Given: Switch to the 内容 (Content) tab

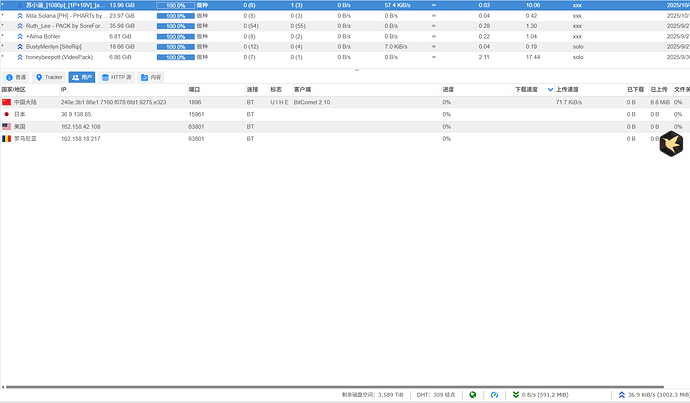Looking at the screenshot, I should coord(151,76).
